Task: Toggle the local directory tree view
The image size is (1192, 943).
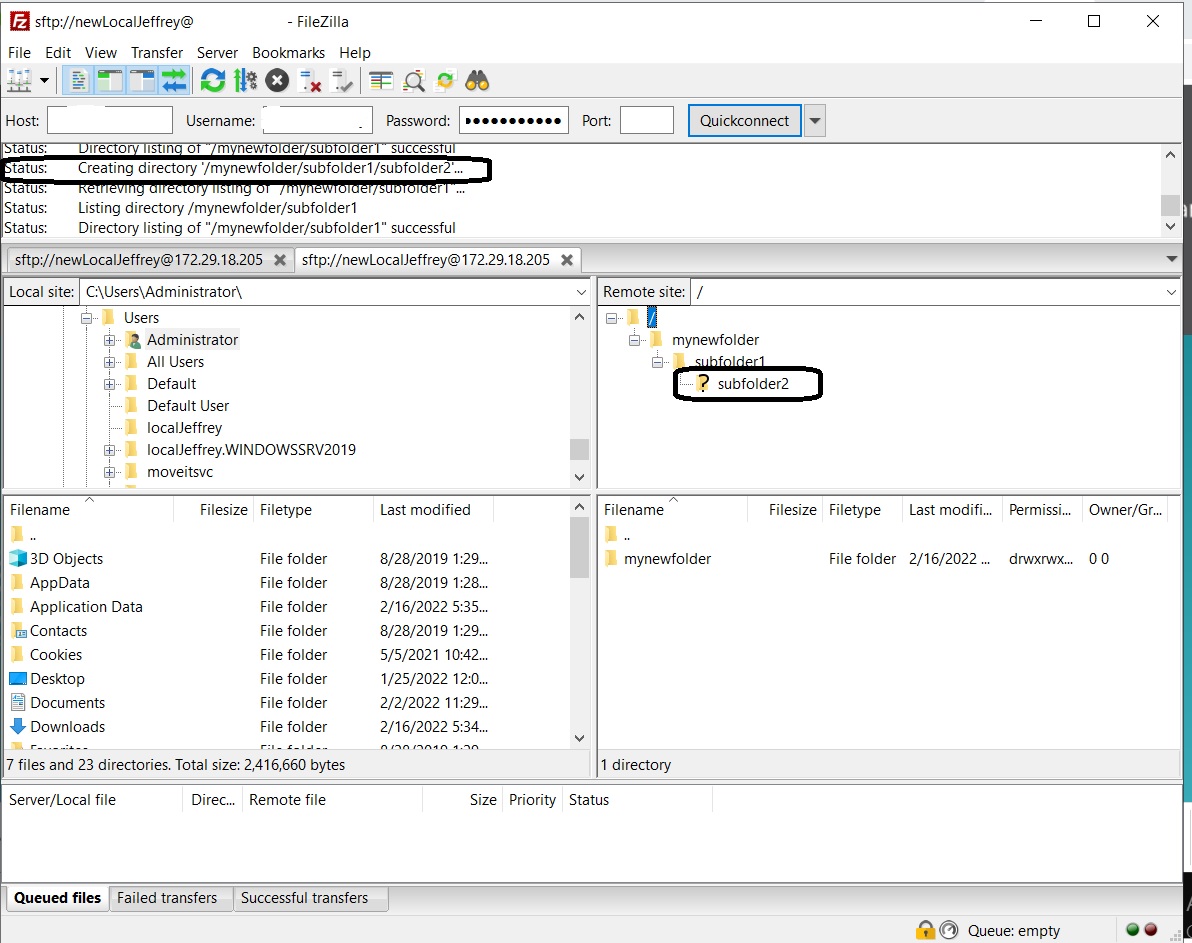Action: [110, 80]
